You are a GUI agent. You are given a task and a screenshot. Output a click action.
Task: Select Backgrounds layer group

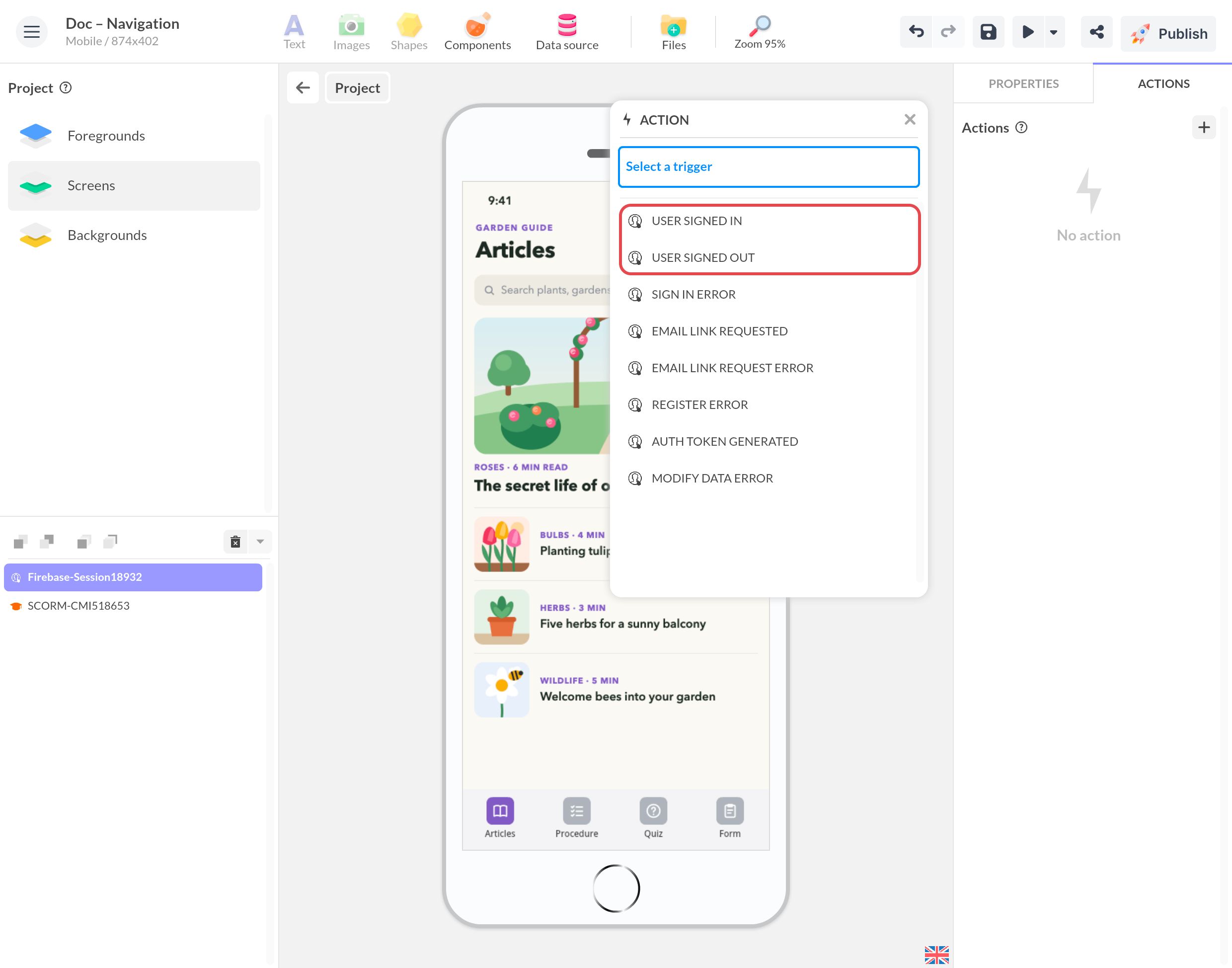(134, 235)
